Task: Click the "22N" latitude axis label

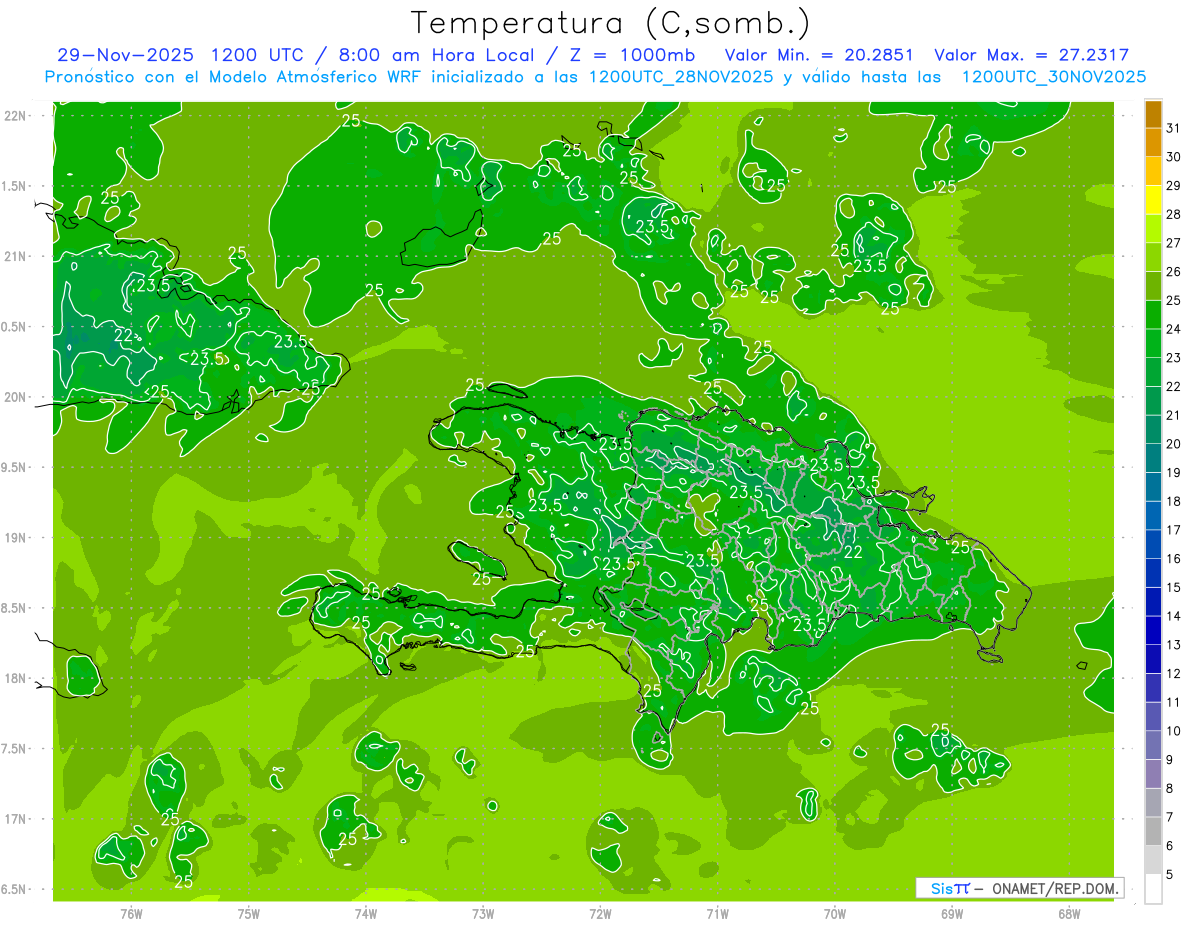Action: click(x=15, y=116)
